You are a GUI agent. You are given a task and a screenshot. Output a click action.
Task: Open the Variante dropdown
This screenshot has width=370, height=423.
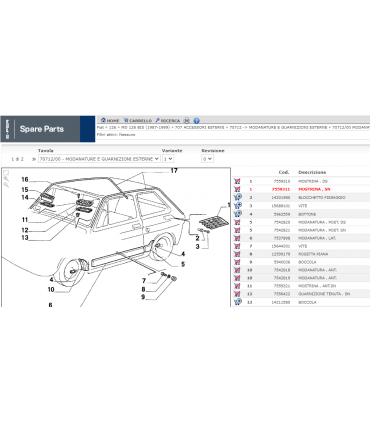point(168,159)
